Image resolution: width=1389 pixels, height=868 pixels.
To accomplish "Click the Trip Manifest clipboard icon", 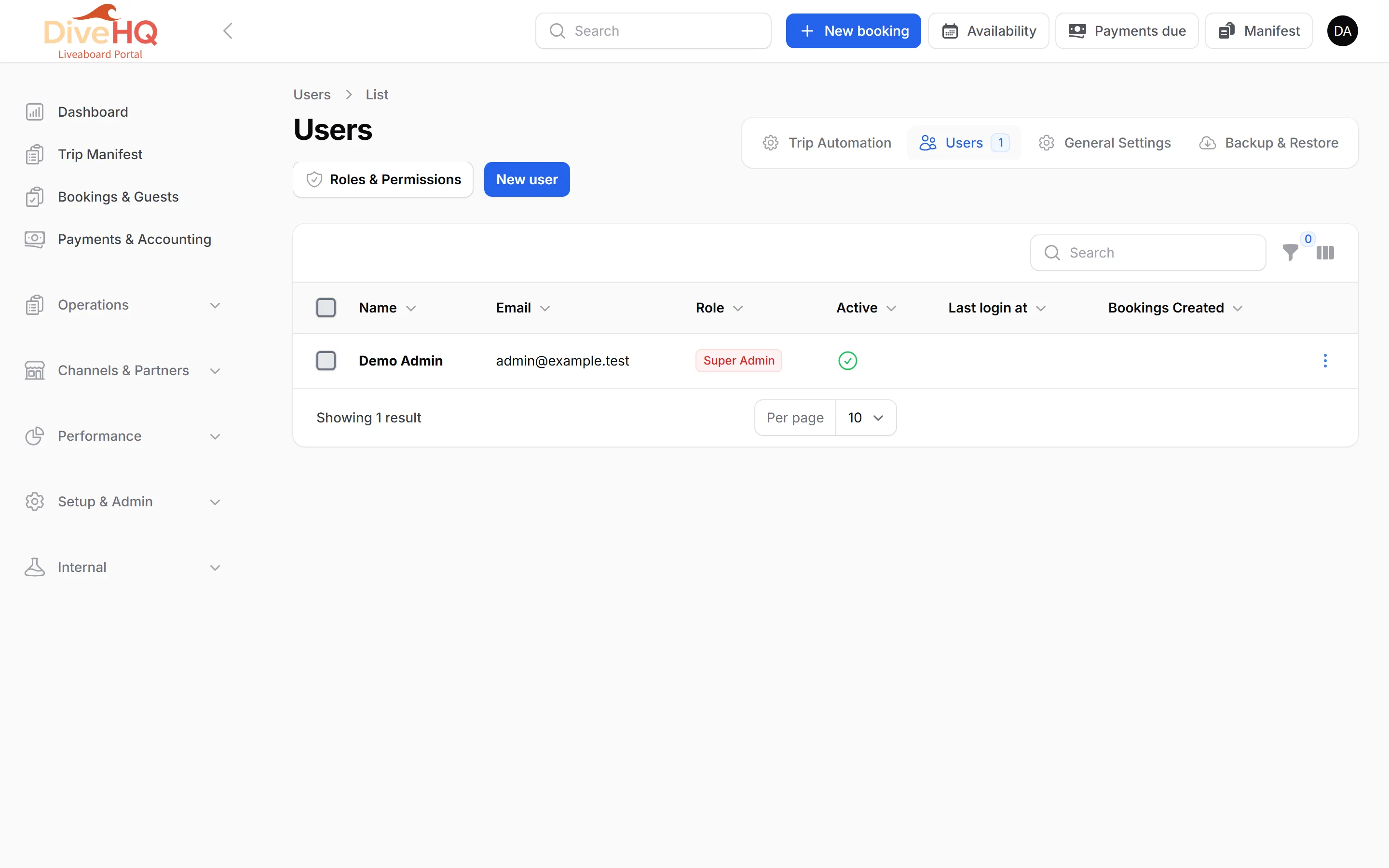I will (x=34, y=154).
